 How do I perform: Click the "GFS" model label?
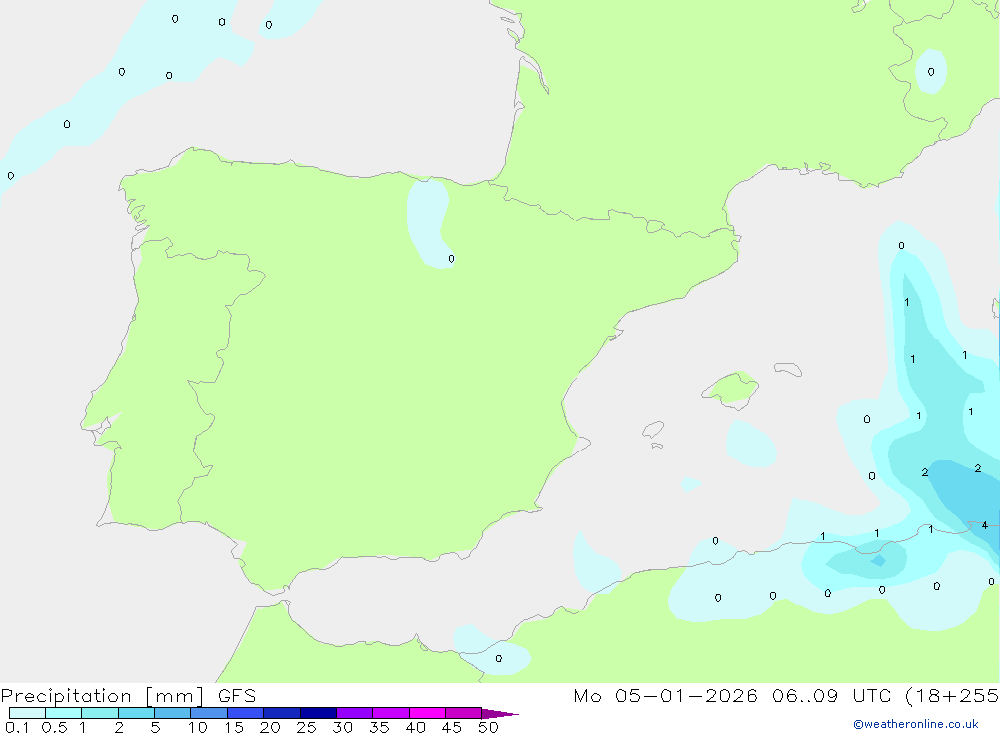point(237,696)
